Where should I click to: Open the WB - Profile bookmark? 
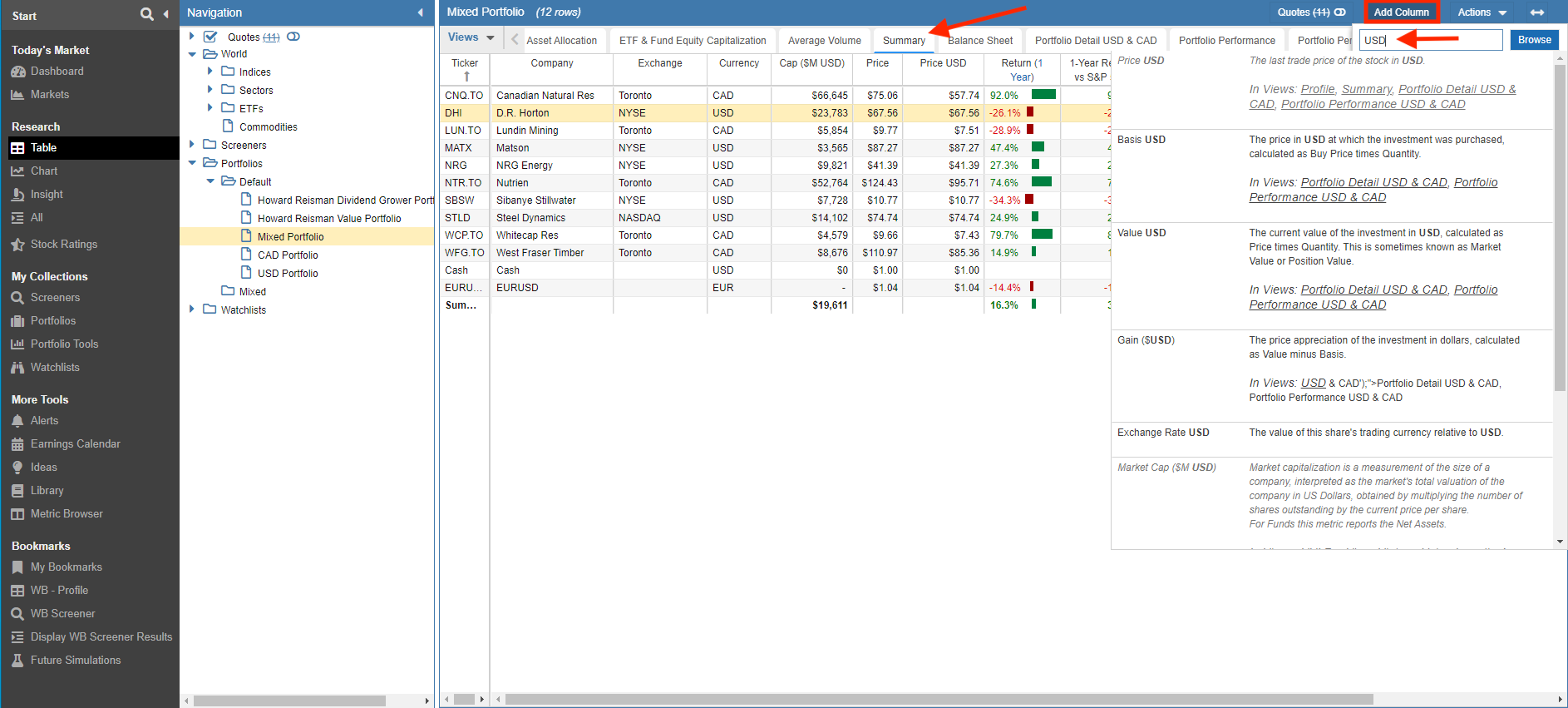pos(59,591)
